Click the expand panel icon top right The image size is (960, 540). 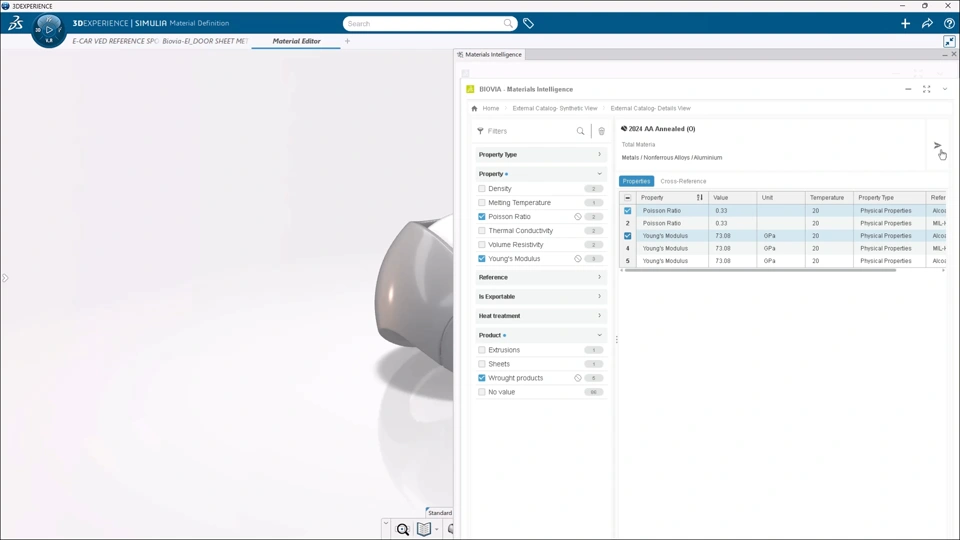(949, 41)
